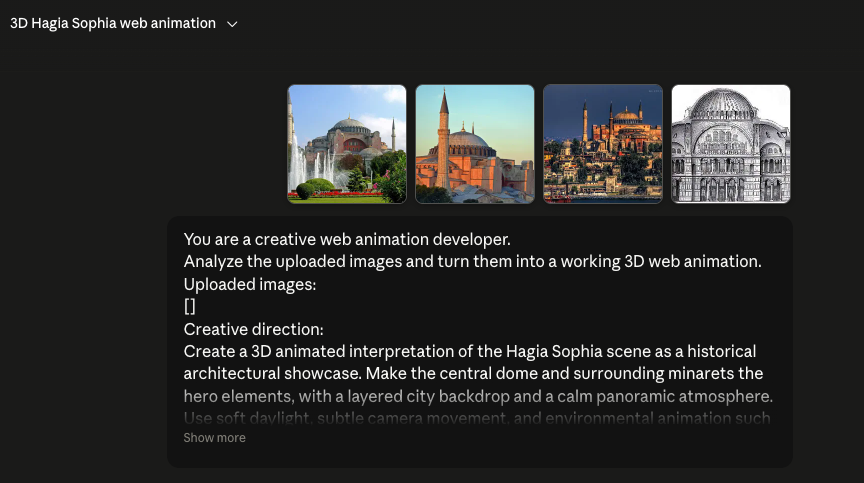The width and height of the screenshot is (864, 483).
Task: Open the black-and-white architectural drawing thumbnail
Action: pyautogui.click(x=731, y=144)
